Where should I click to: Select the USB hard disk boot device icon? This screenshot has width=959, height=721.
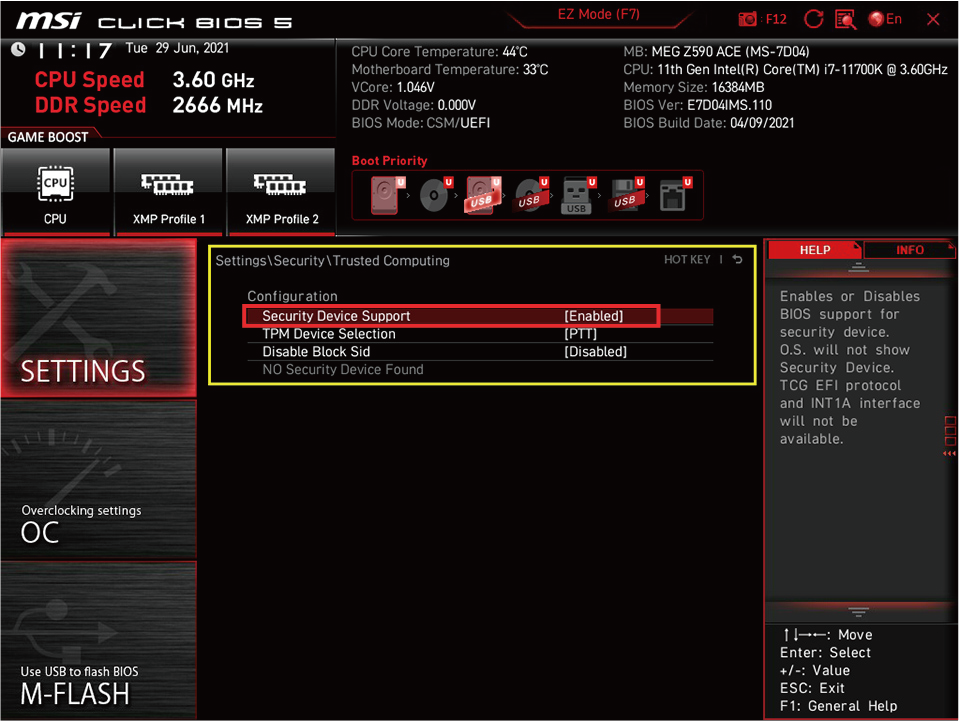[x=483, y=195]
